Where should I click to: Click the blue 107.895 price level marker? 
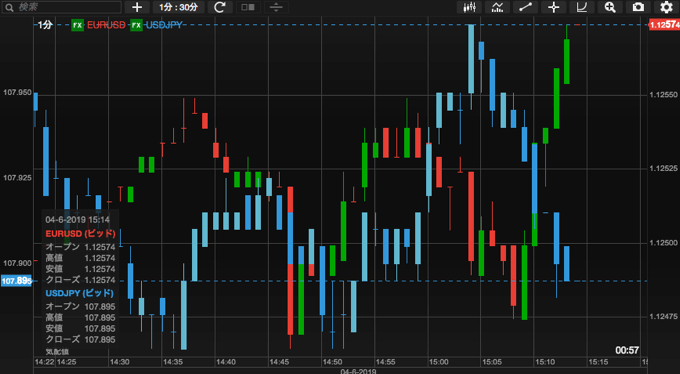pyautogui.click(x=16, y=281)
